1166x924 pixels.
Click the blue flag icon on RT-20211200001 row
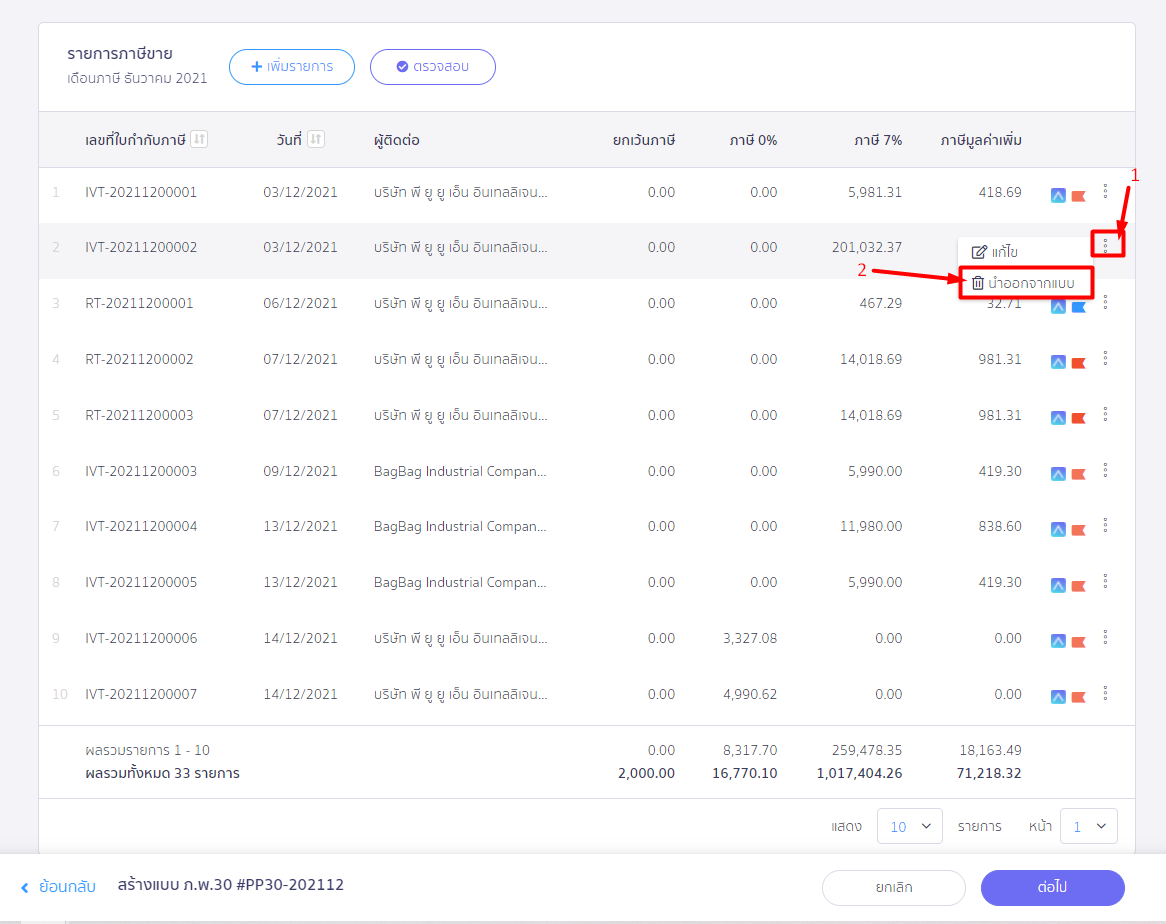[1079, 307]
